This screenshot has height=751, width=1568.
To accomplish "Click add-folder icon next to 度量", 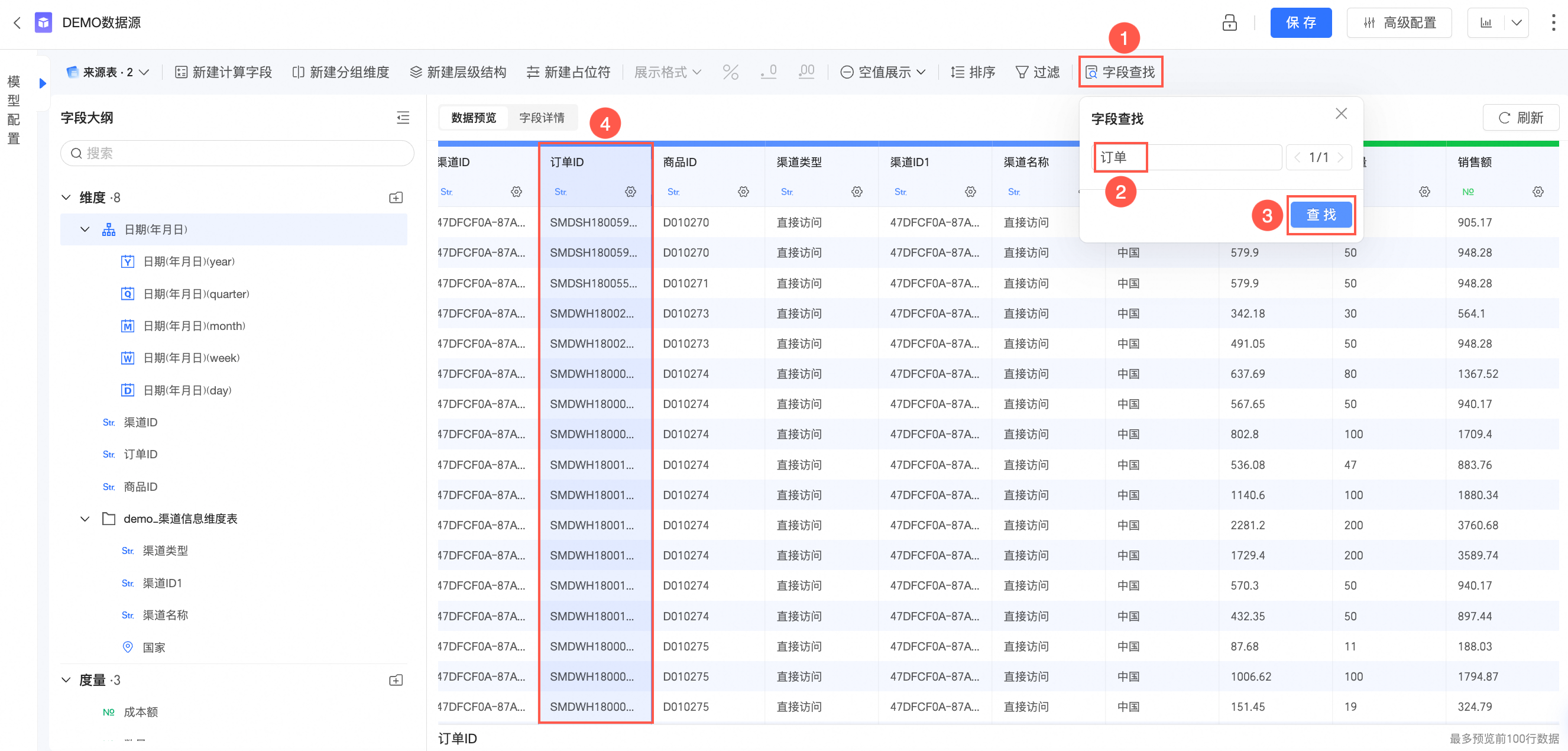I will (396, 680).
